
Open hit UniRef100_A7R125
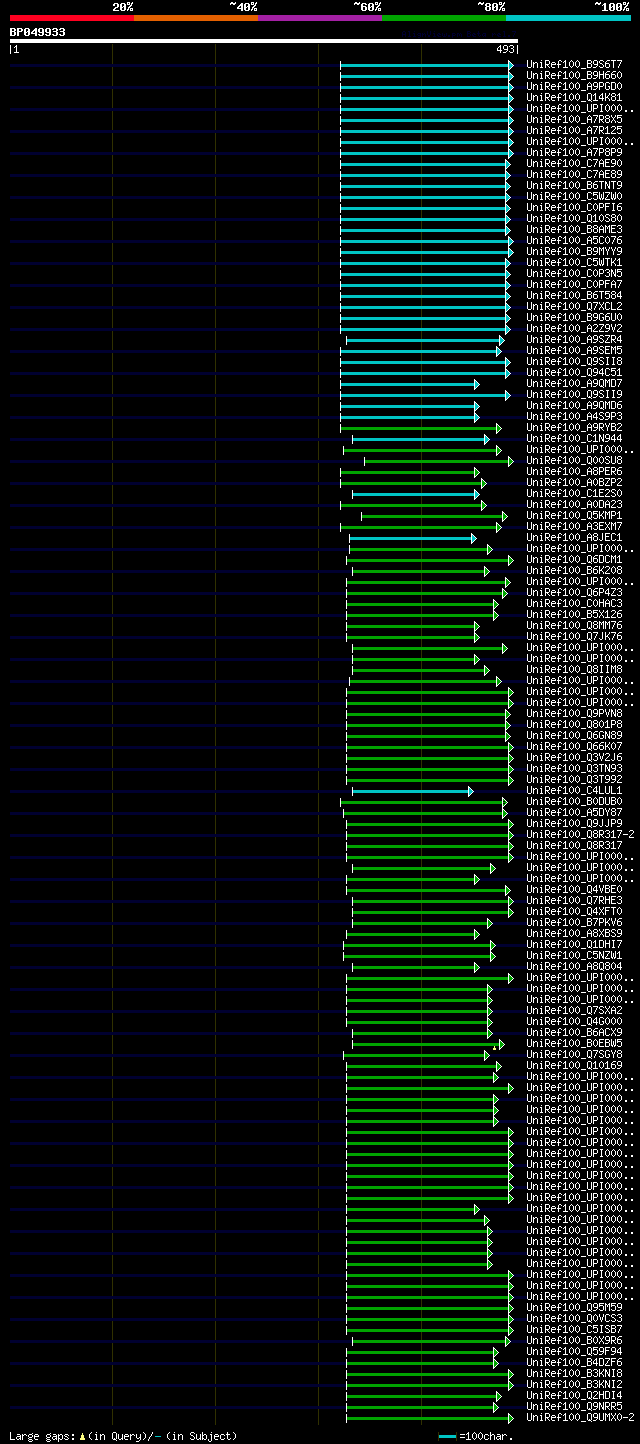click(x=574, y=130)
